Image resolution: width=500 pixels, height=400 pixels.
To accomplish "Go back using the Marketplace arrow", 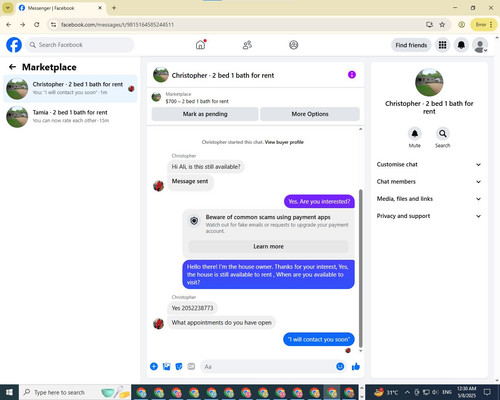I will point(12,67).
